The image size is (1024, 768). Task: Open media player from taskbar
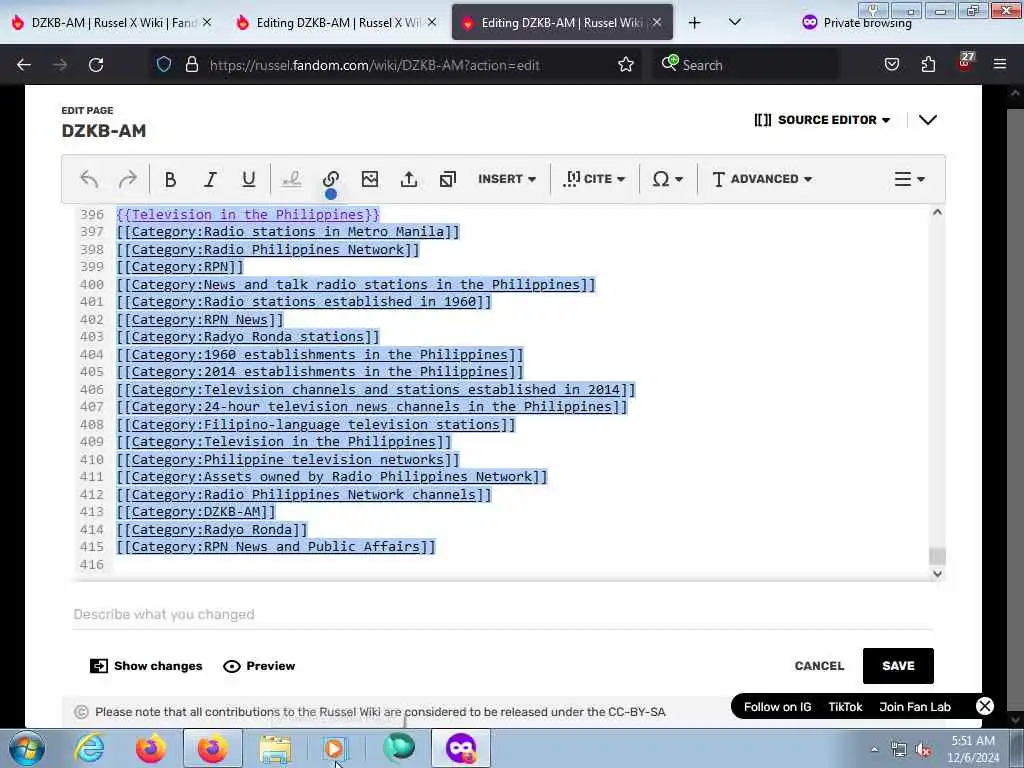334,748
